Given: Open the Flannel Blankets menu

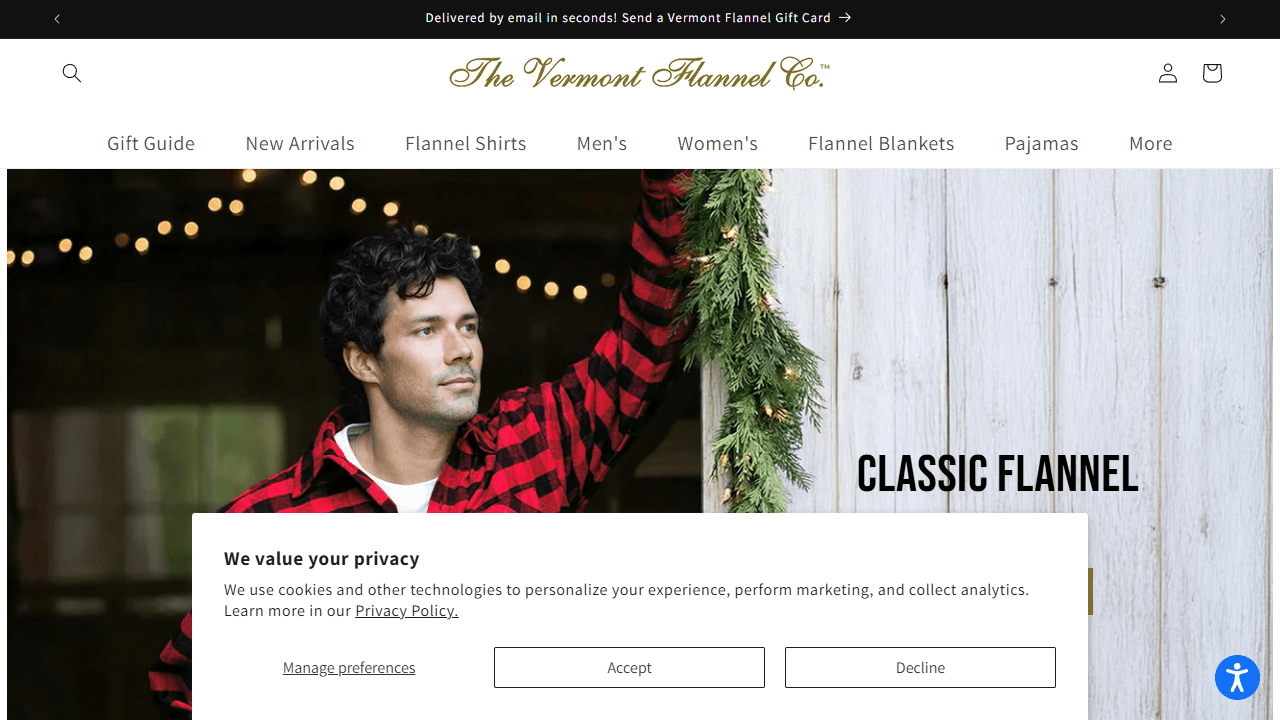Looking at the screenshot, I should [881, 143].
